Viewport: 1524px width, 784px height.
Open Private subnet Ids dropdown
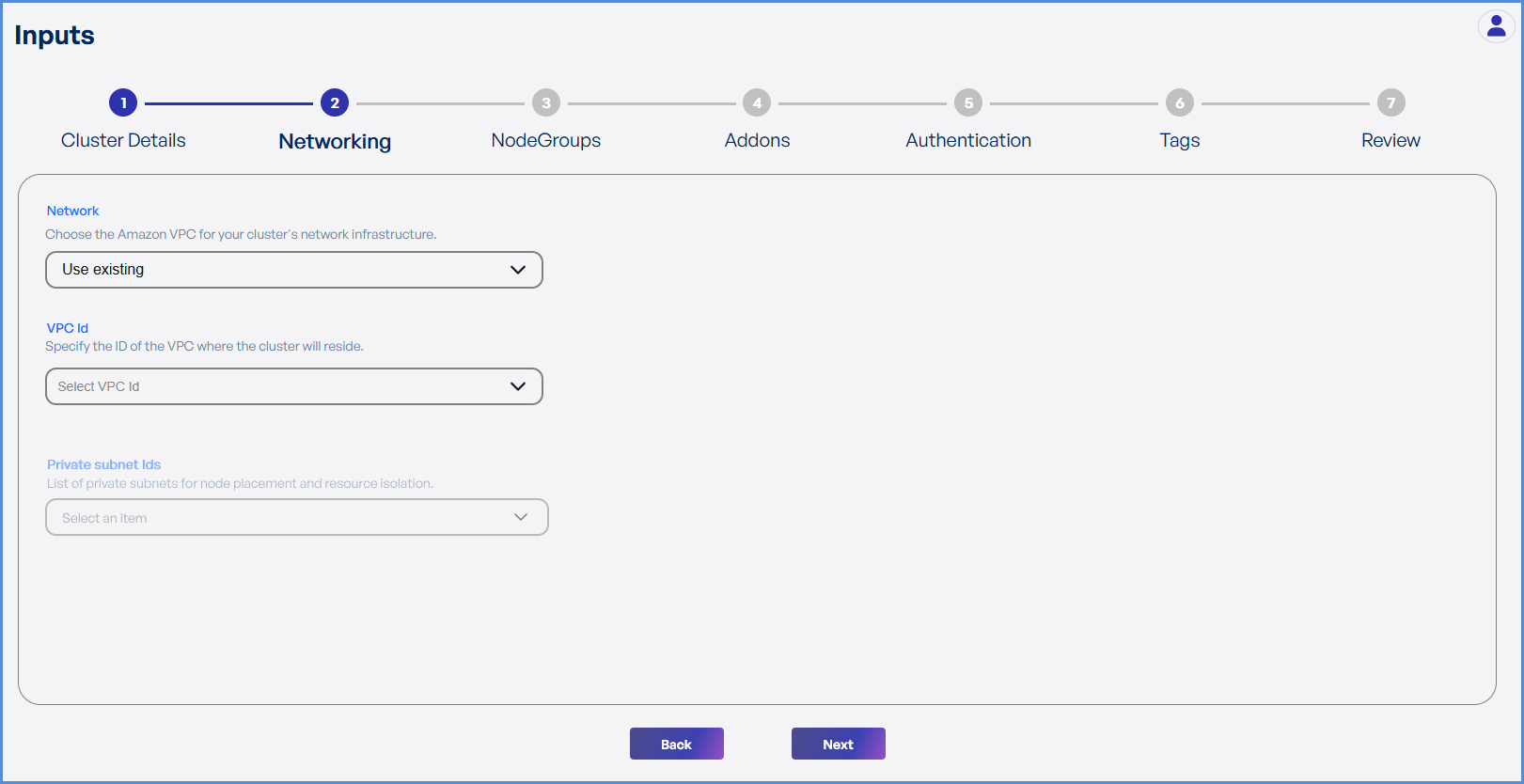(296, 517)
